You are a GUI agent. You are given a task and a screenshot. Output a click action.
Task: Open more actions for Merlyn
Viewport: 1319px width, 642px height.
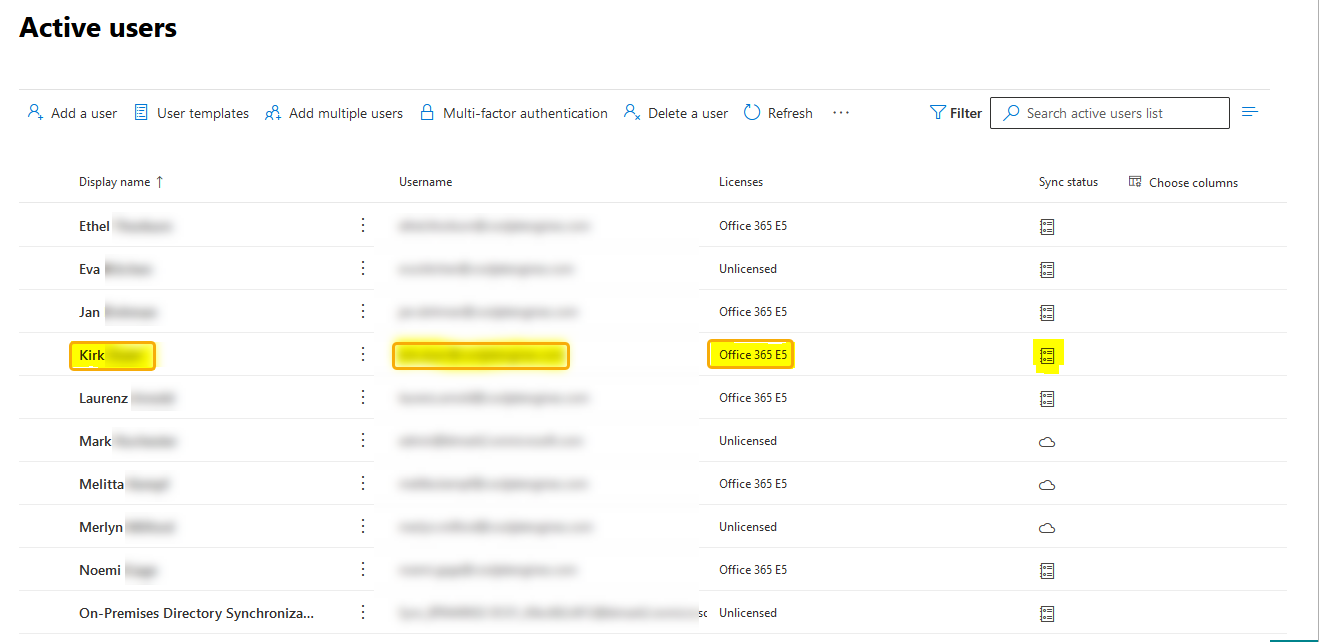coord(363,527)
